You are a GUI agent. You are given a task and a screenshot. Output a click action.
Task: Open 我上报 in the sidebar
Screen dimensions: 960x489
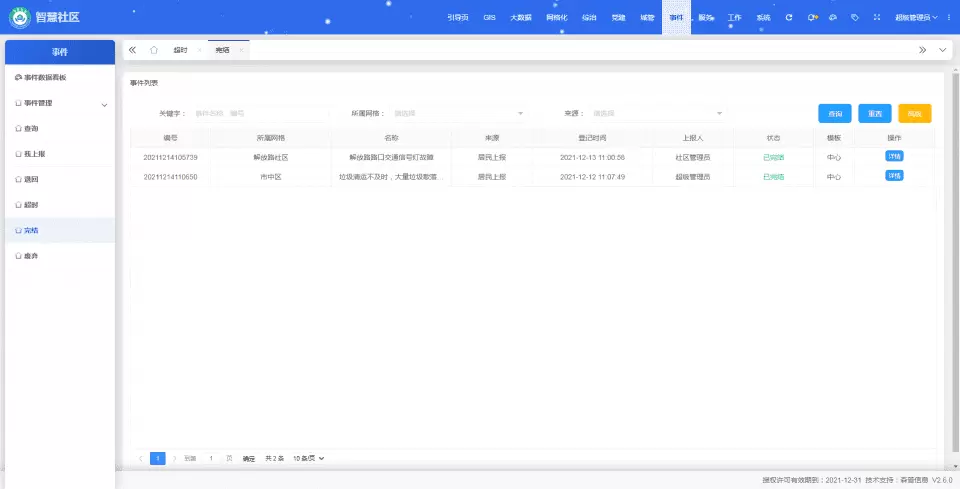(x=60, y=154)
